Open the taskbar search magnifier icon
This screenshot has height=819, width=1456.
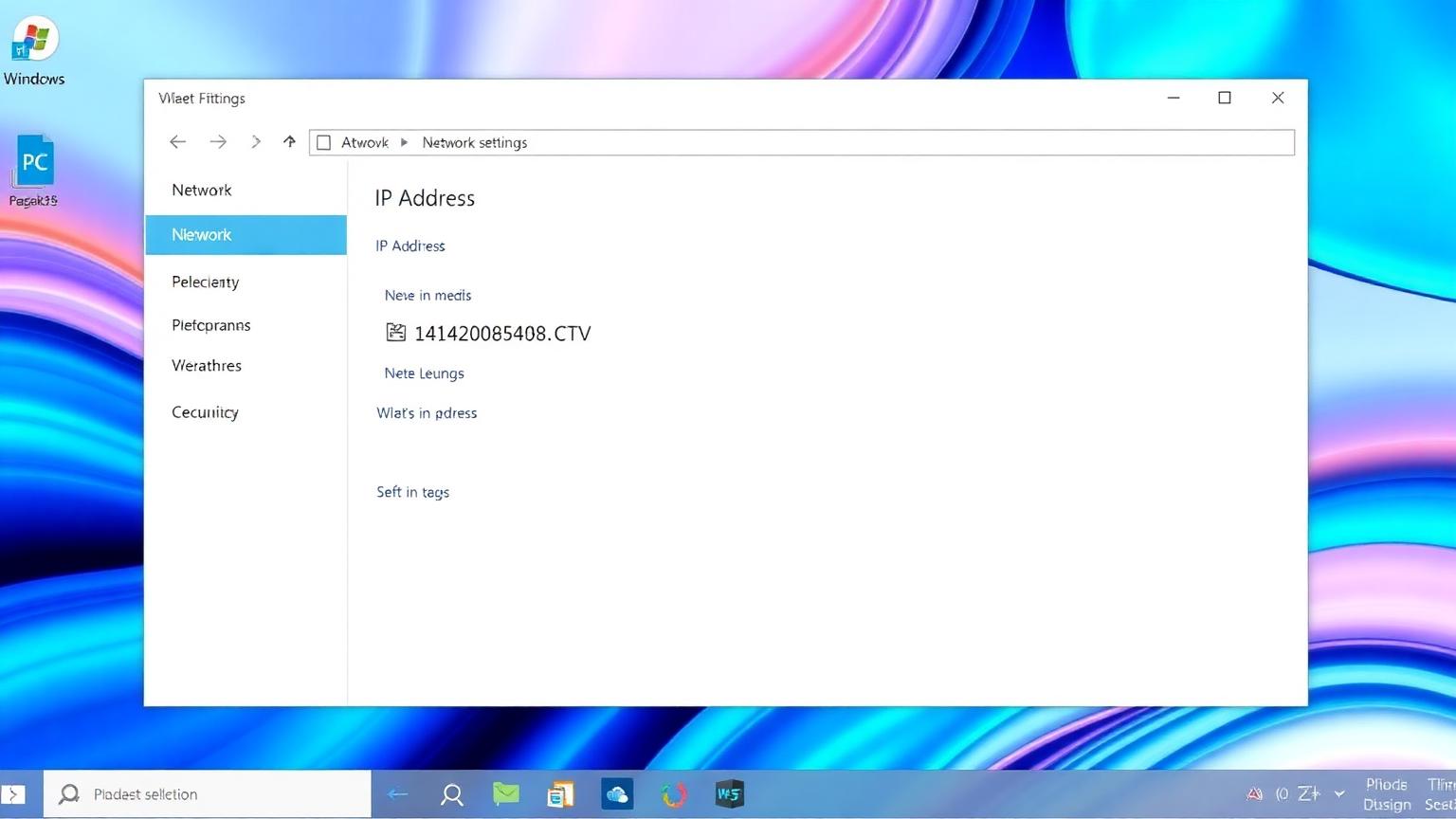coord(452,794)
